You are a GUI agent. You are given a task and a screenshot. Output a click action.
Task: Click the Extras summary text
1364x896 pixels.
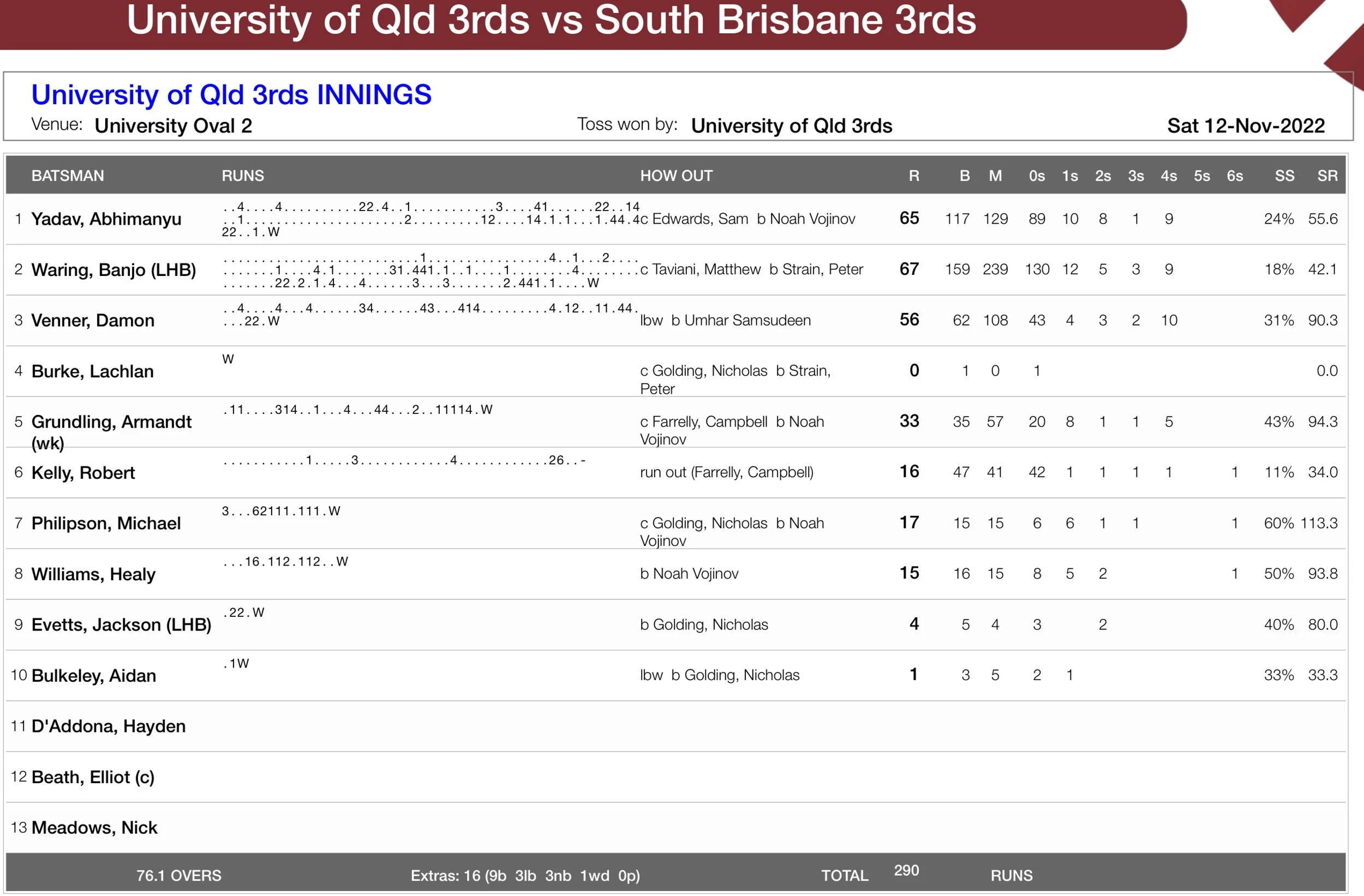point(525,875)
